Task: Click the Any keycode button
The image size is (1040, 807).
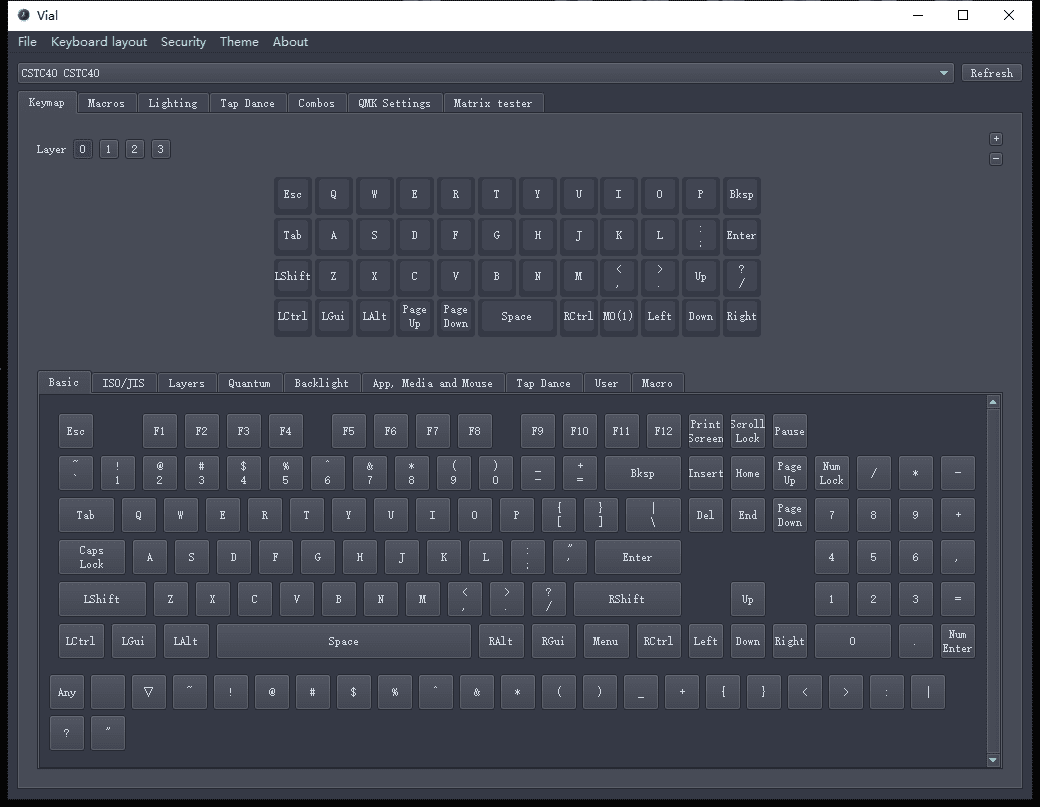Action: tap(66, 691)
